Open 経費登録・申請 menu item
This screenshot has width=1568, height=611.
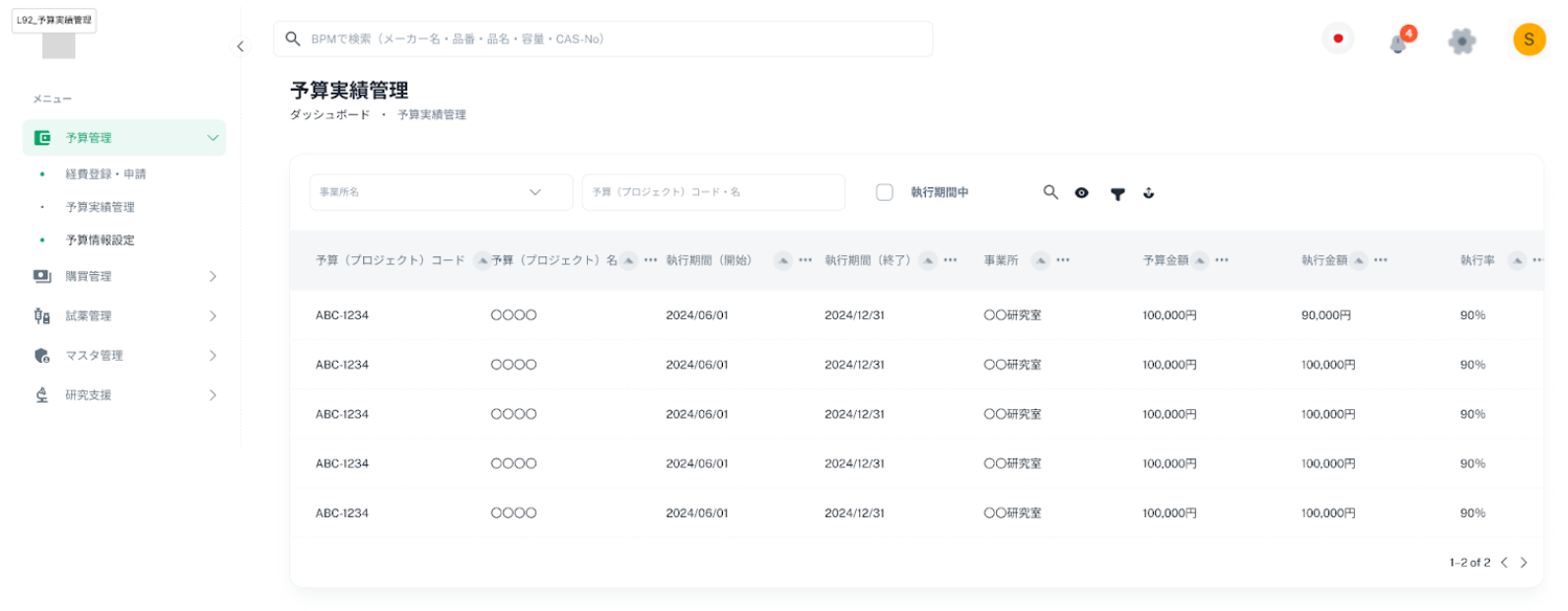tap(106, 174)
